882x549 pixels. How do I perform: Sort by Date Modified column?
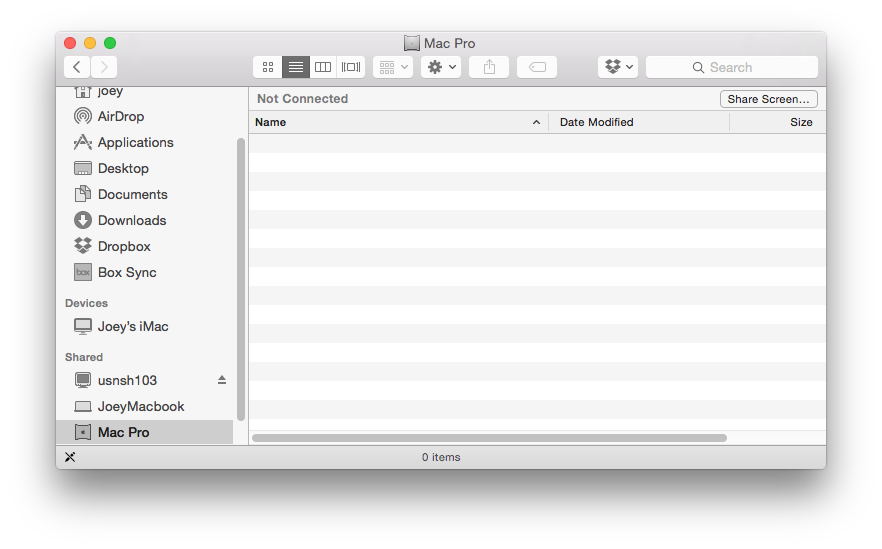click(x=639, y=122)
